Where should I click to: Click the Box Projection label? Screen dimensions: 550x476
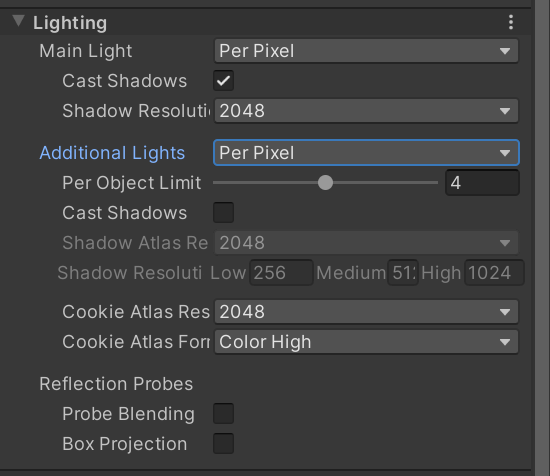coord(125,444)
